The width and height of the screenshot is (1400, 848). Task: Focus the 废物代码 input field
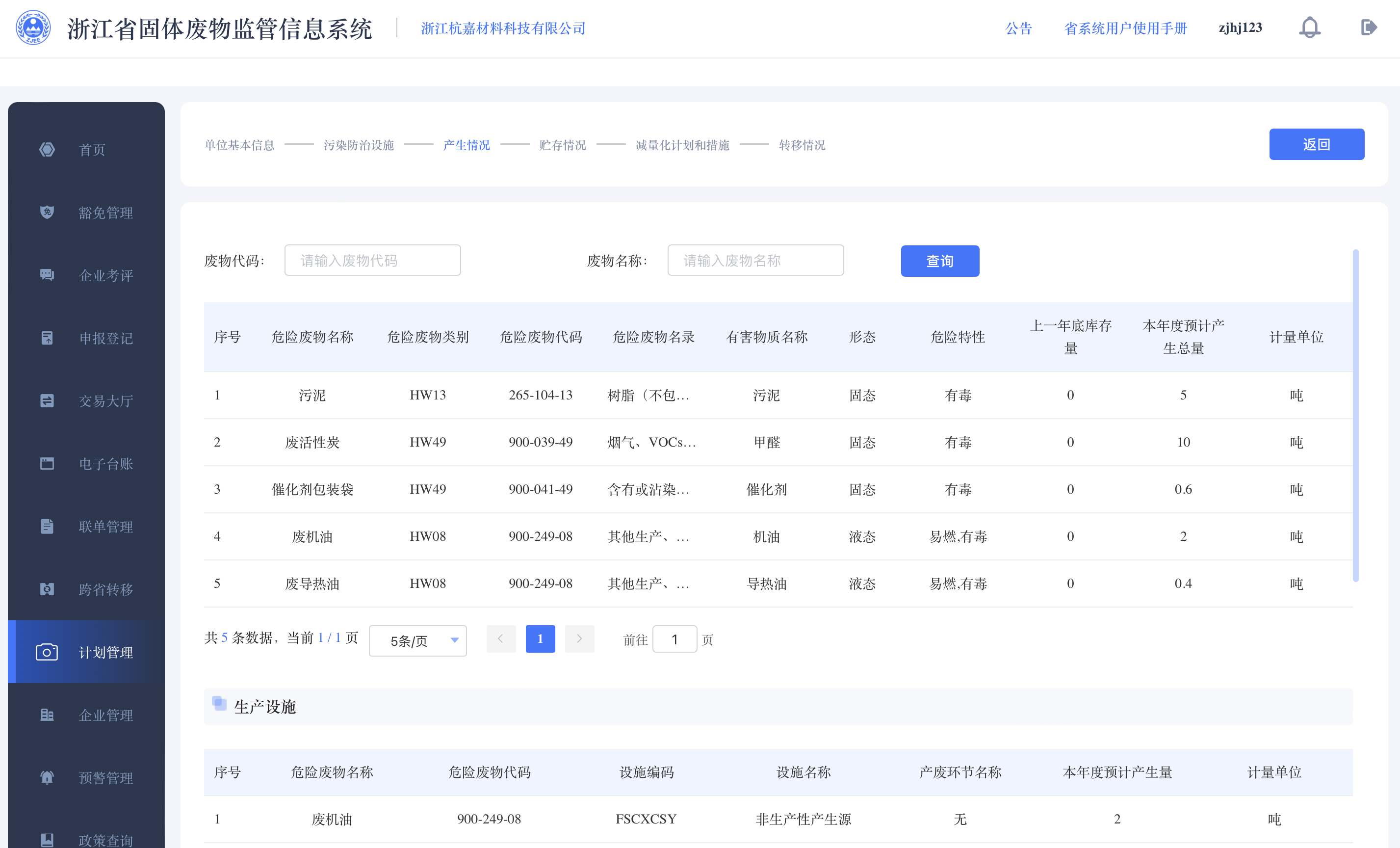pyautogui.click(x=373, y=260)
